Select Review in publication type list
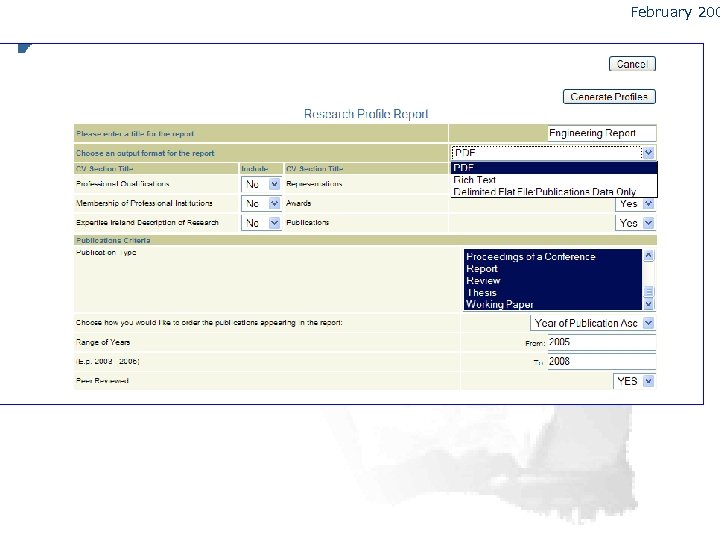Viewport: 720px width, 540px height. click(552, 281)
